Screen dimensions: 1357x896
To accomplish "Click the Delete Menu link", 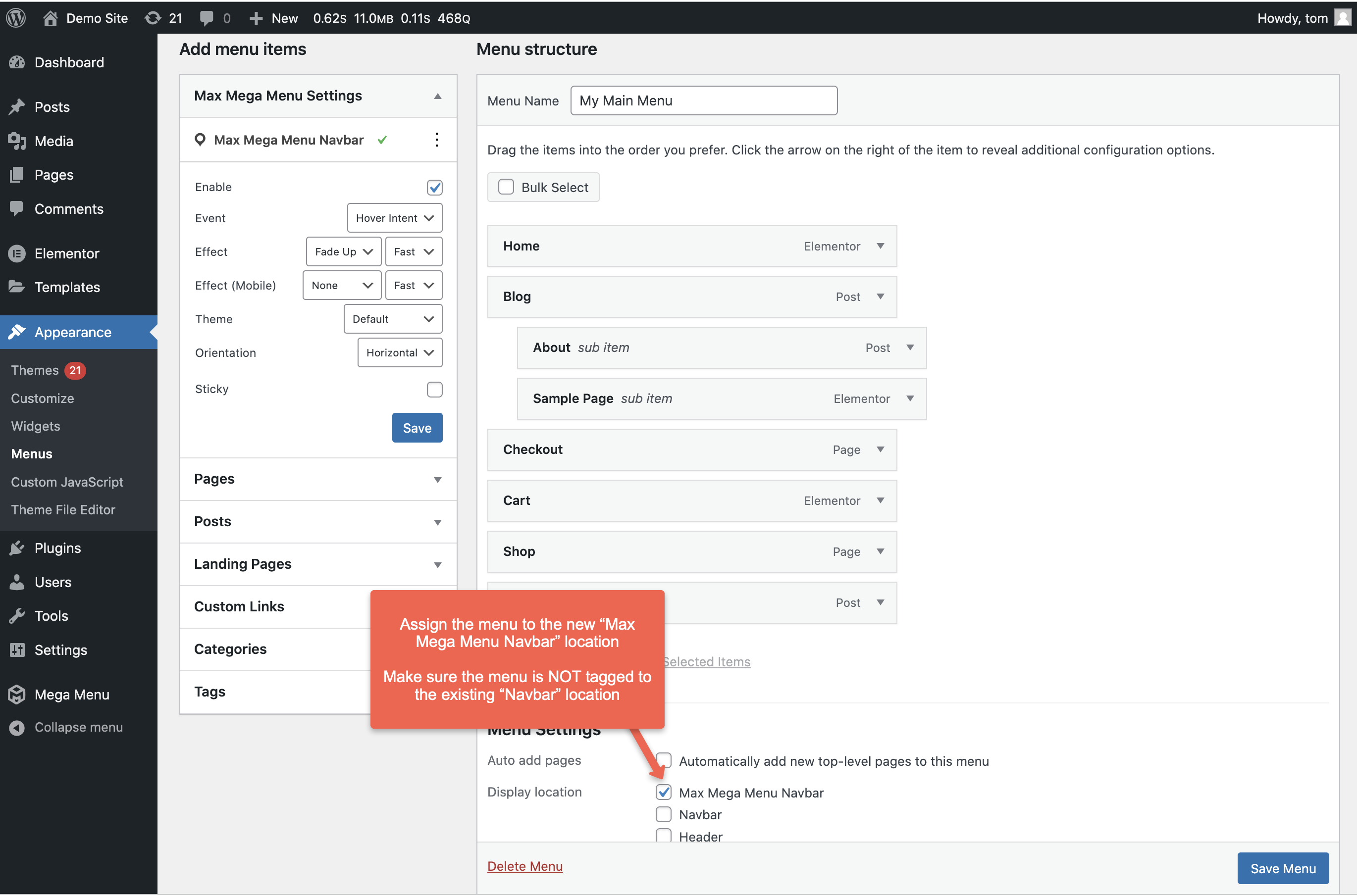I will (x=525, y=866).
